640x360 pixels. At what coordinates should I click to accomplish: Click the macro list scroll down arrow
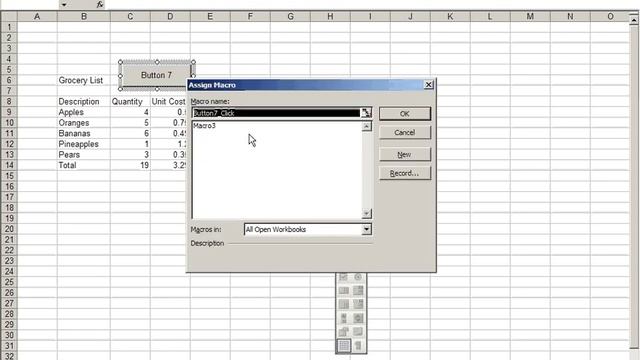367,213
